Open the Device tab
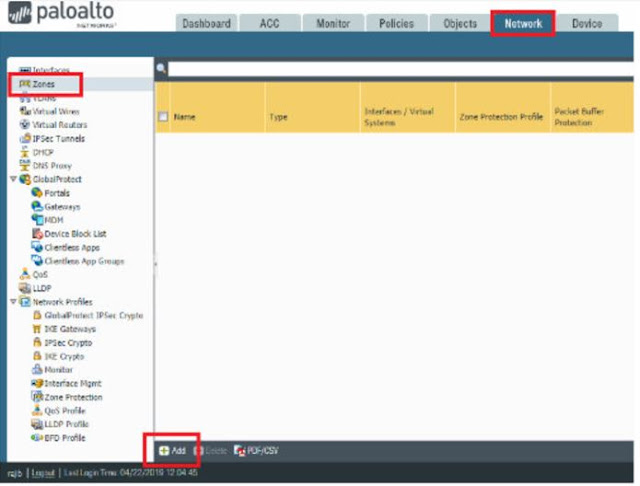 587,23
